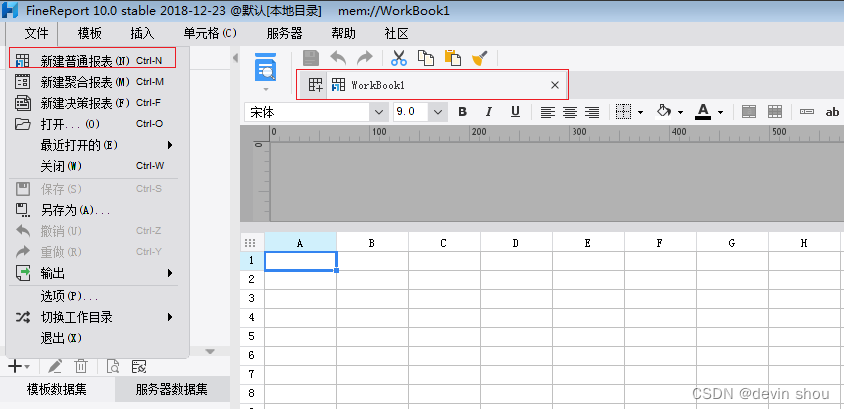Screen dimensions: 844x409
Task: Click the Save disk icon in toolbar
Action: [311, 58]
